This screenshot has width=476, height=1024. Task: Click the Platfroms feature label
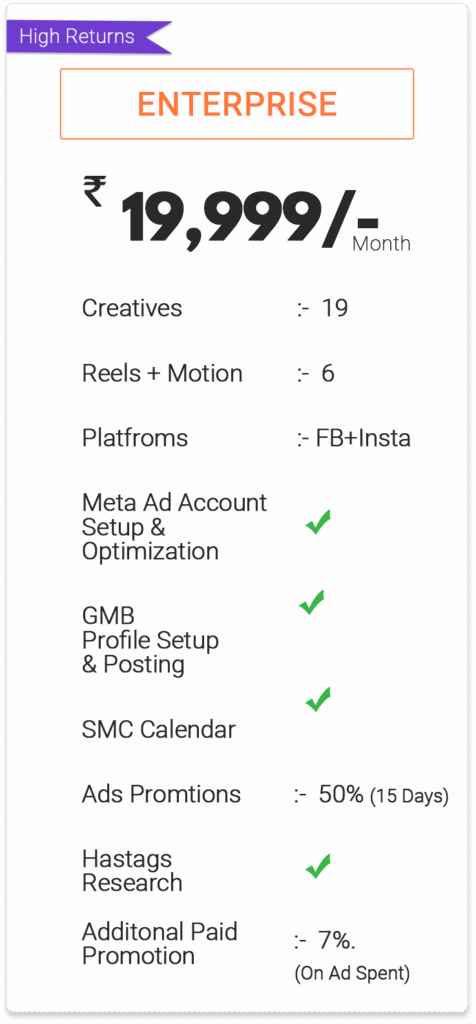135,438
